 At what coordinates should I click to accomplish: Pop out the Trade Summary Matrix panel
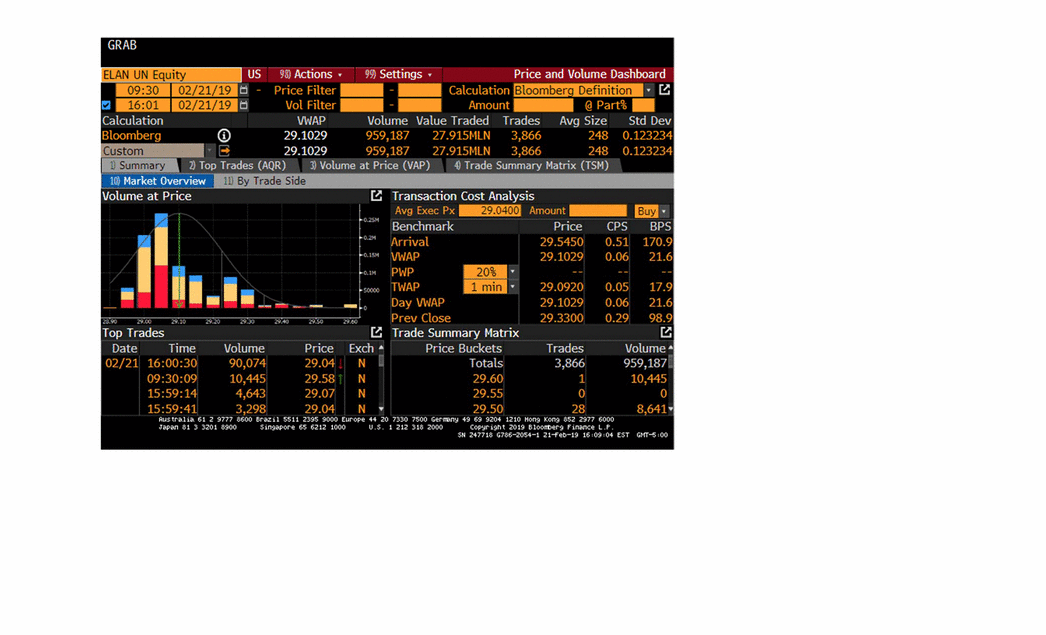pyautogui.click(x=666, y=332)
